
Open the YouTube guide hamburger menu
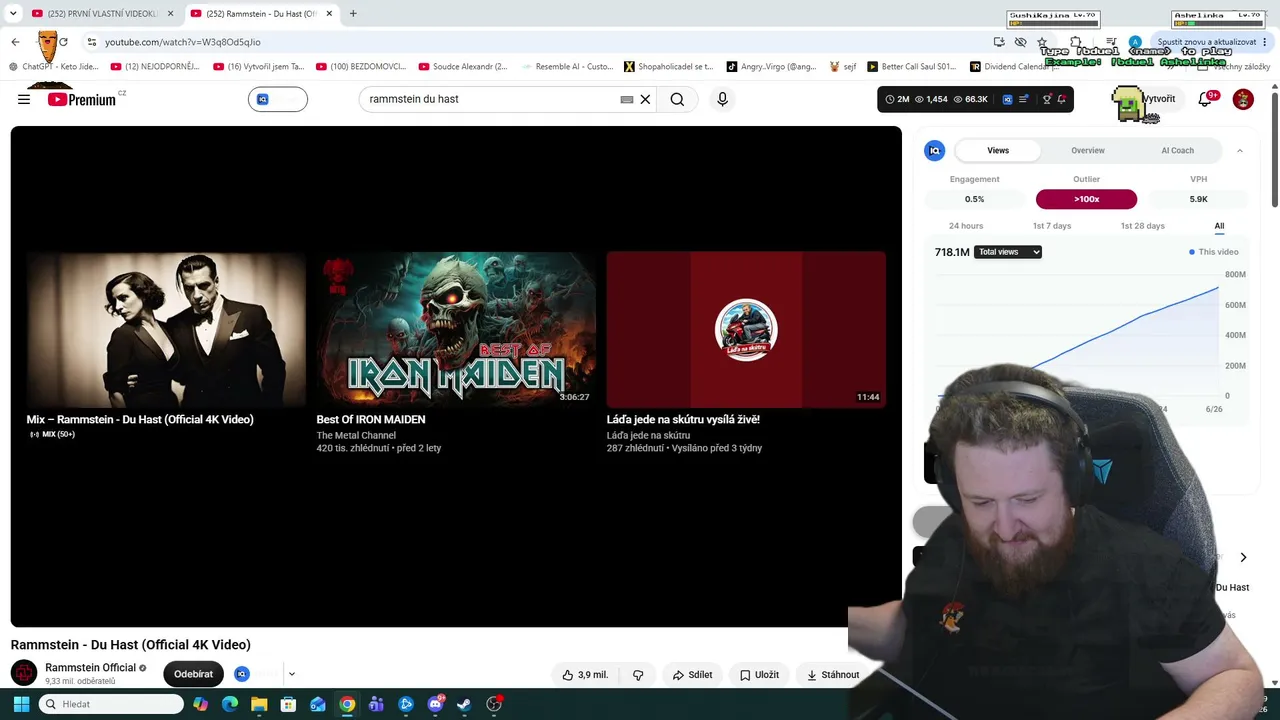click(x=24, y=99)
